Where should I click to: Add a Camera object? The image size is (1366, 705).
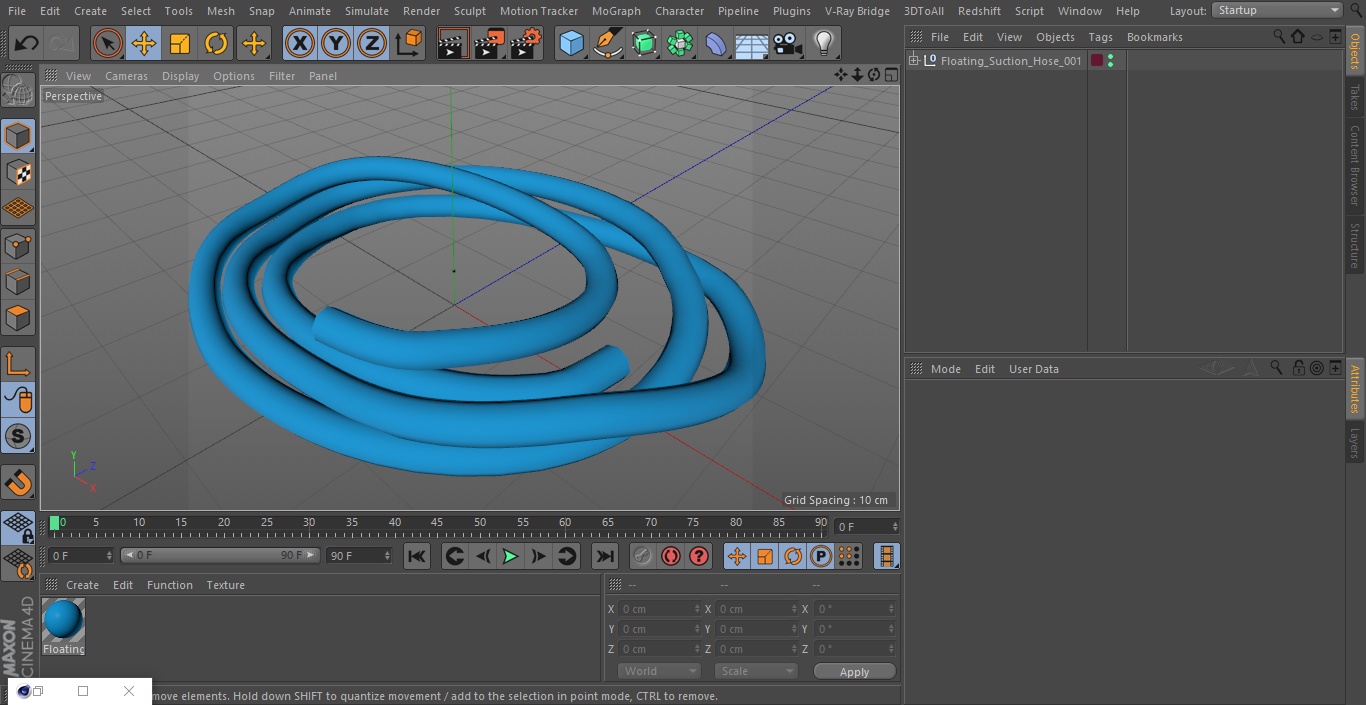point(788,44)
